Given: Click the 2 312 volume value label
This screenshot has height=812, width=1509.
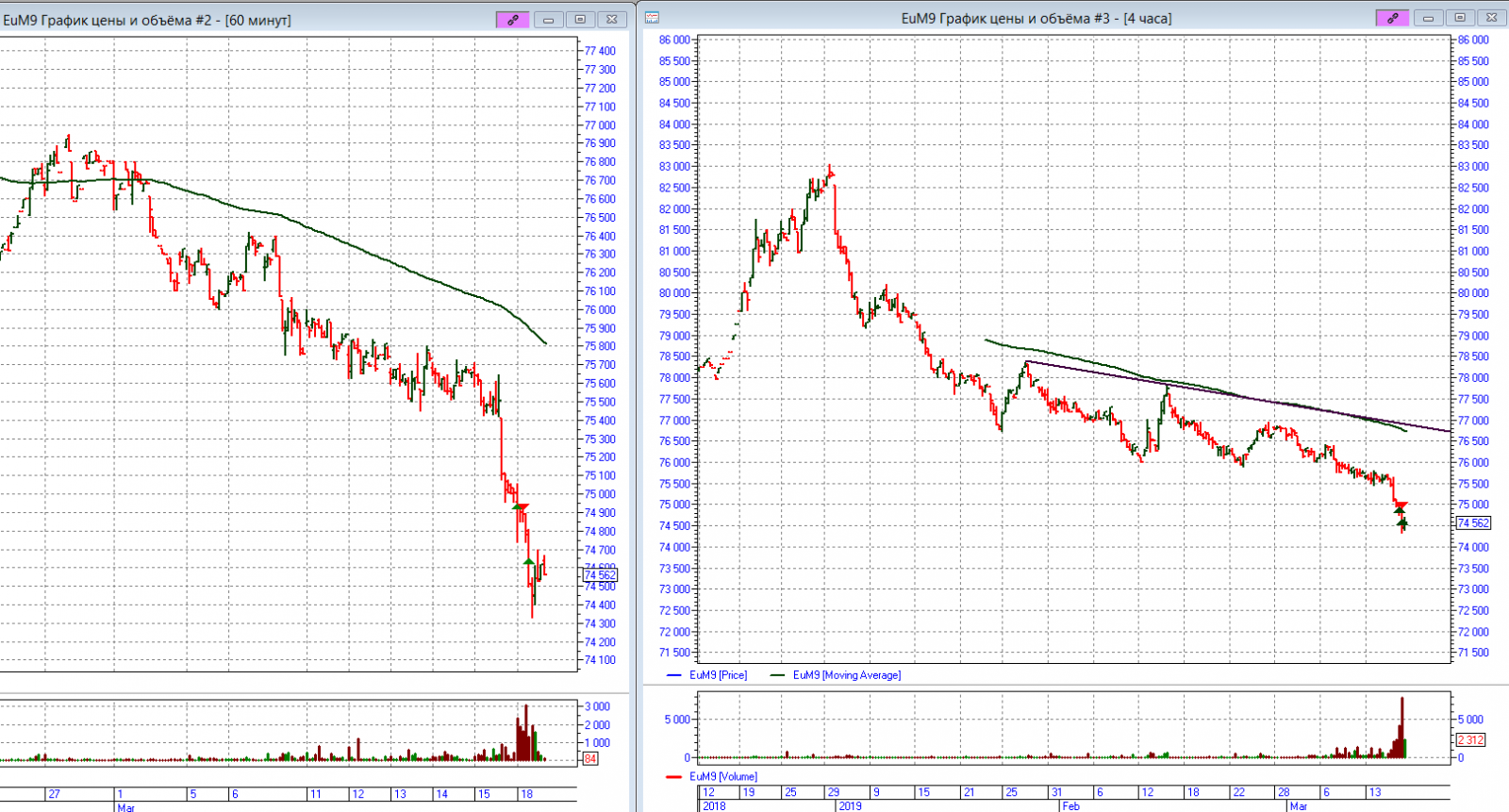Looking at the screenshot, I should [x=1471, y=740].
